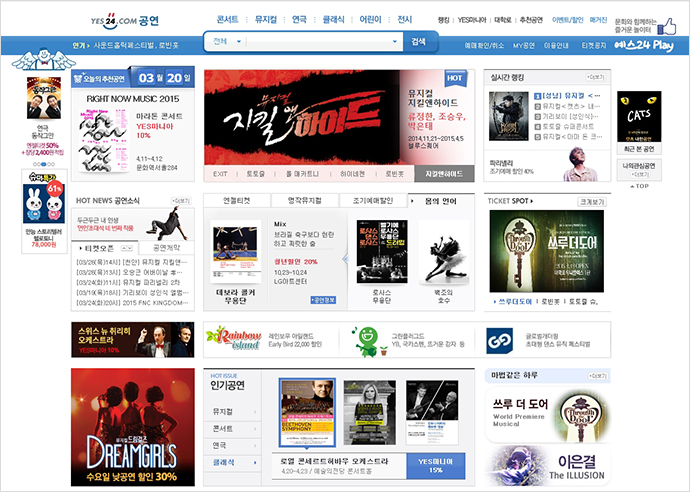Screen dimensions: 690x492
Task: Open the 클래식 top menu
Action: tap(334, 19)
